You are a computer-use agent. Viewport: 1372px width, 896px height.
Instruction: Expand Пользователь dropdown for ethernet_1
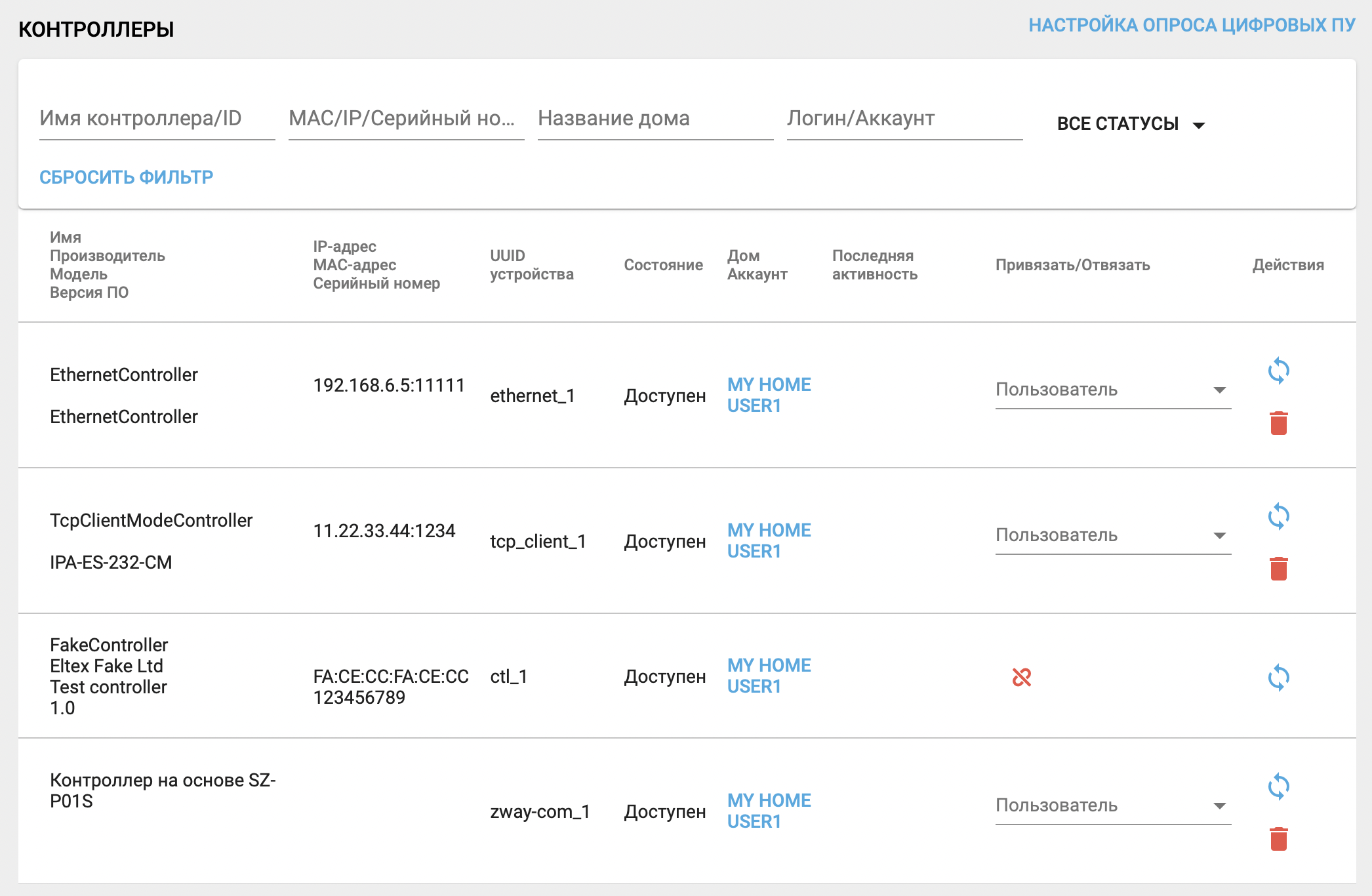[1112, 390]
